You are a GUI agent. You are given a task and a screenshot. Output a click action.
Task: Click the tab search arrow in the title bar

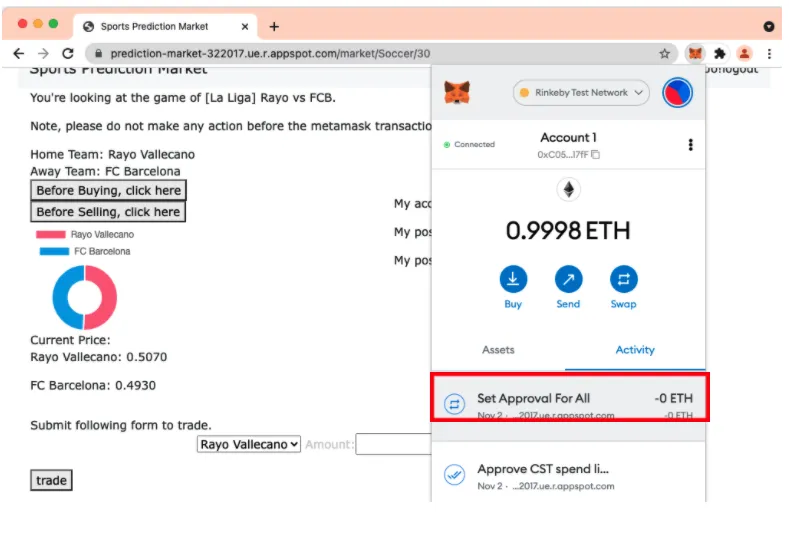(768, 26)
